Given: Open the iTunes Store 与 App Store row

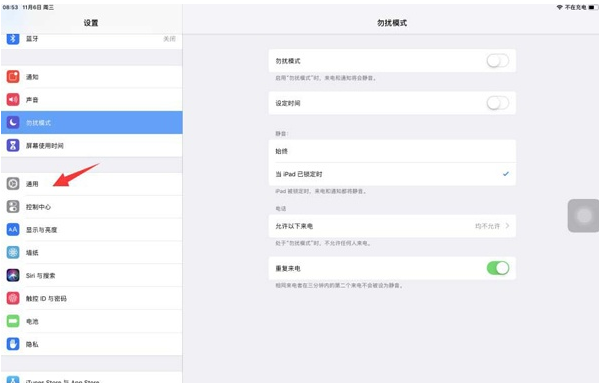Looking at the screenshot, I should (x=92, y=378).
